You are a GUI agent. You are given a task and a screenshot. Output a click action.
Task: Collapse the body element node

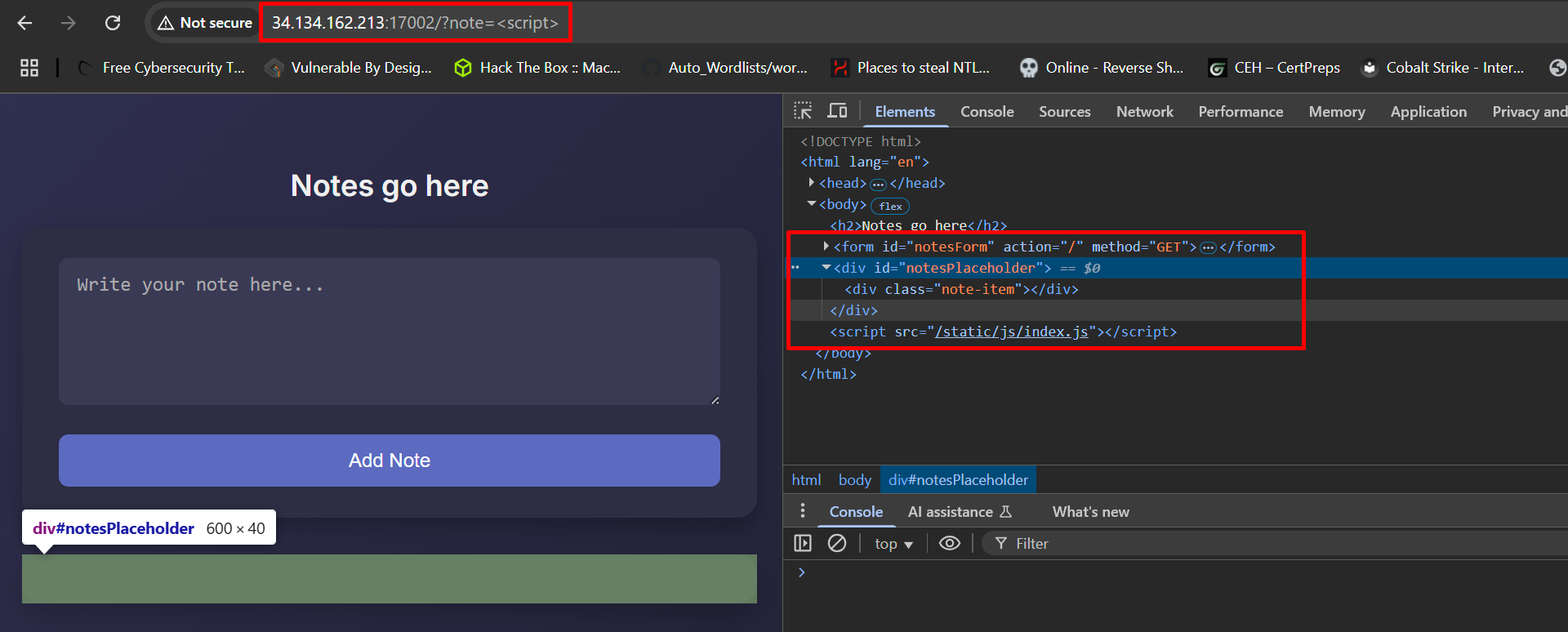pos(811,204)
